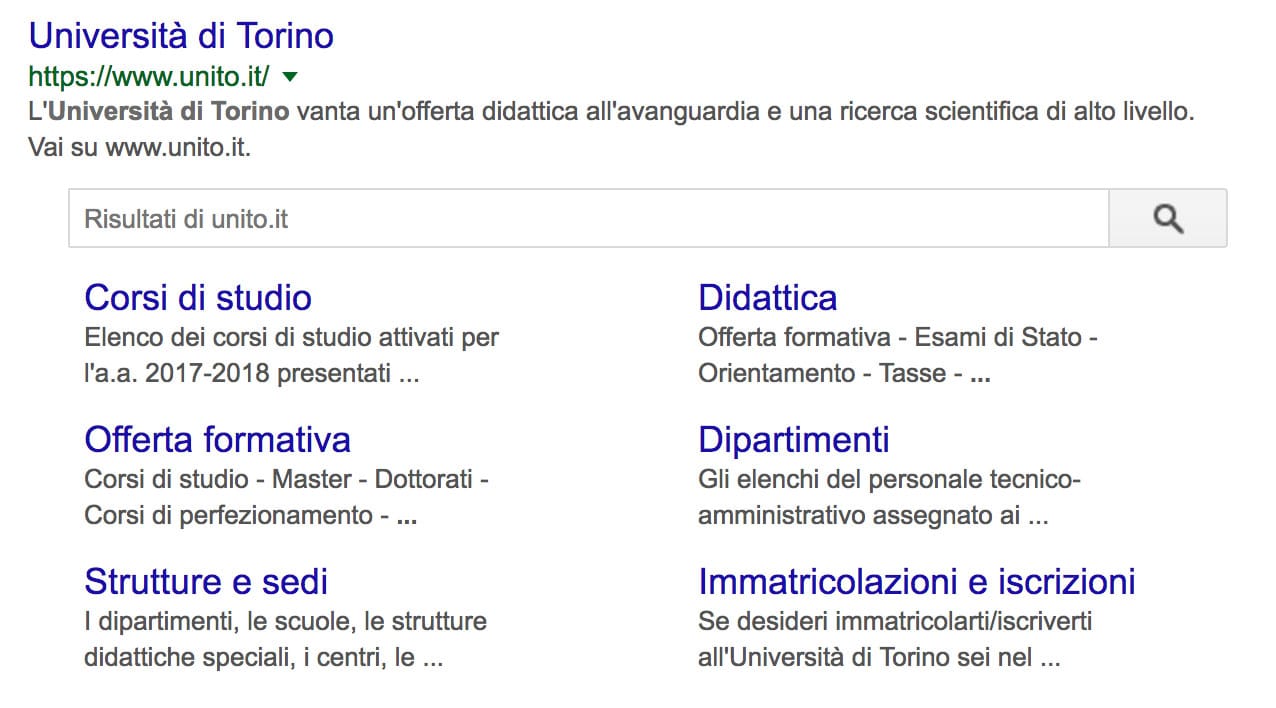1276x708 pixels.
Task: Click the 'Elenco dei corsi di studio' description
Action: 291,355
